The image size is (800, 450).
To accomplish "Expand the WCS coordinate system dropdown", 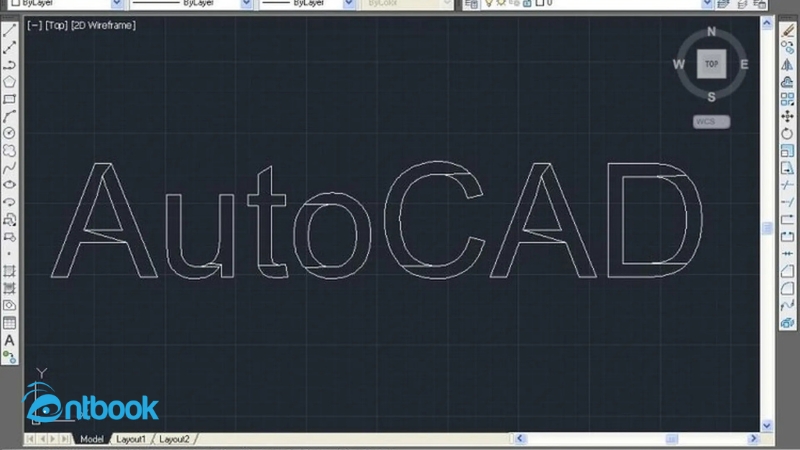I will pyautogui.click(x=711, y=121).
